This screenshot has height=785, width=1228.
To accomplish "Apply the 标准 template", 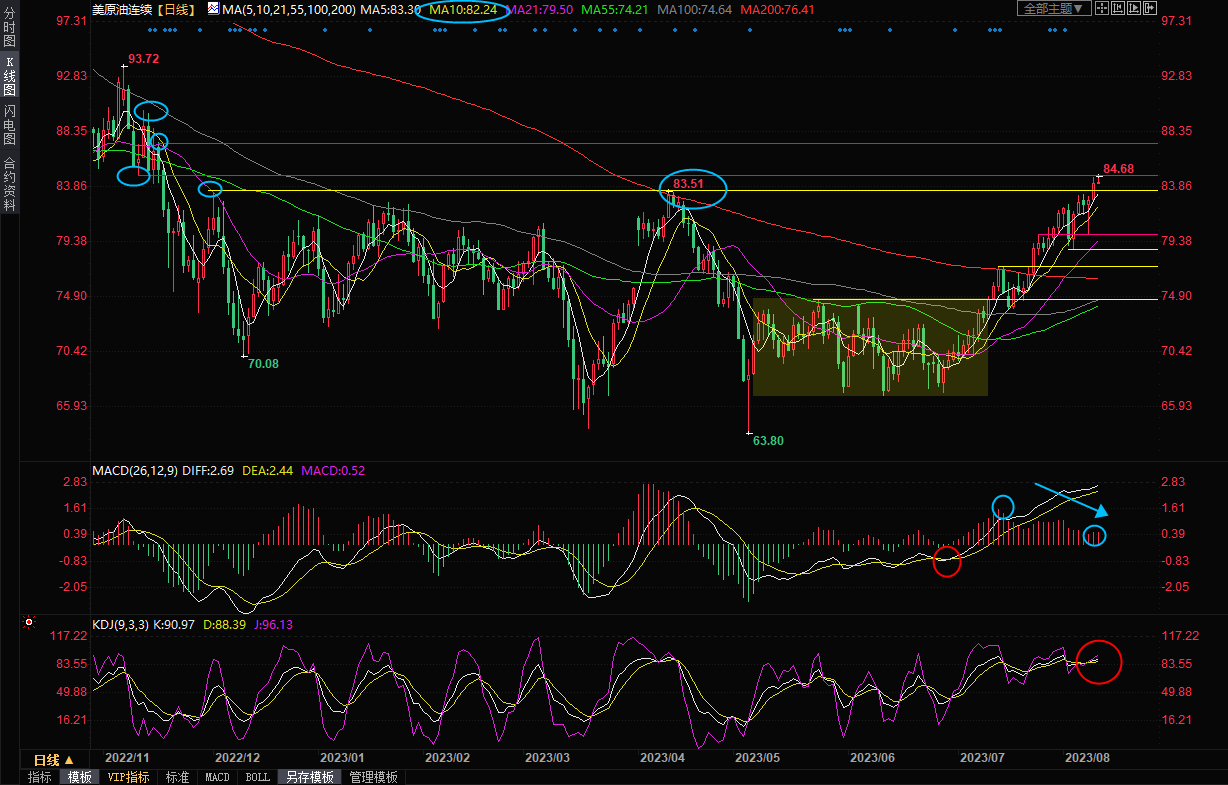I will coord(177,777).
